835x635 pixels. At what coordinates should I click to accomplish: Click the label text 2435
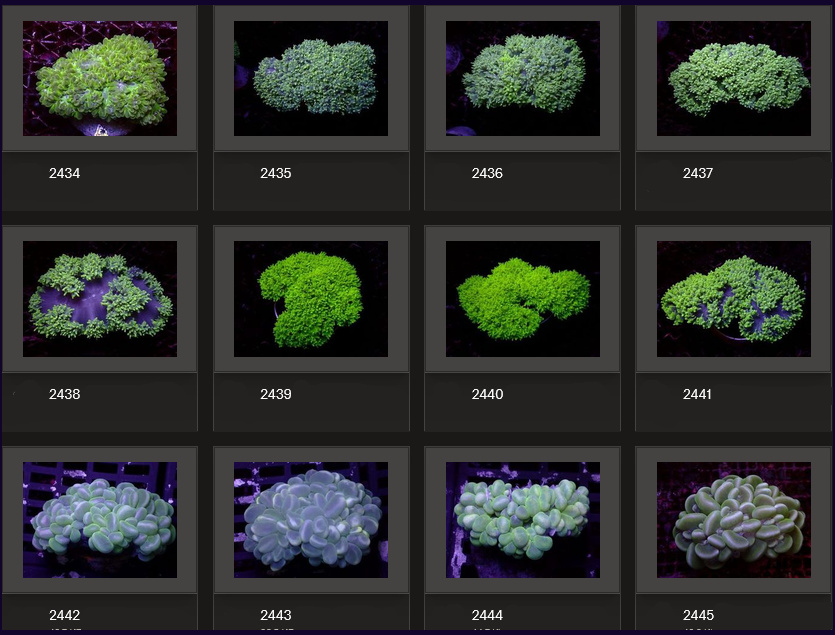276,173
